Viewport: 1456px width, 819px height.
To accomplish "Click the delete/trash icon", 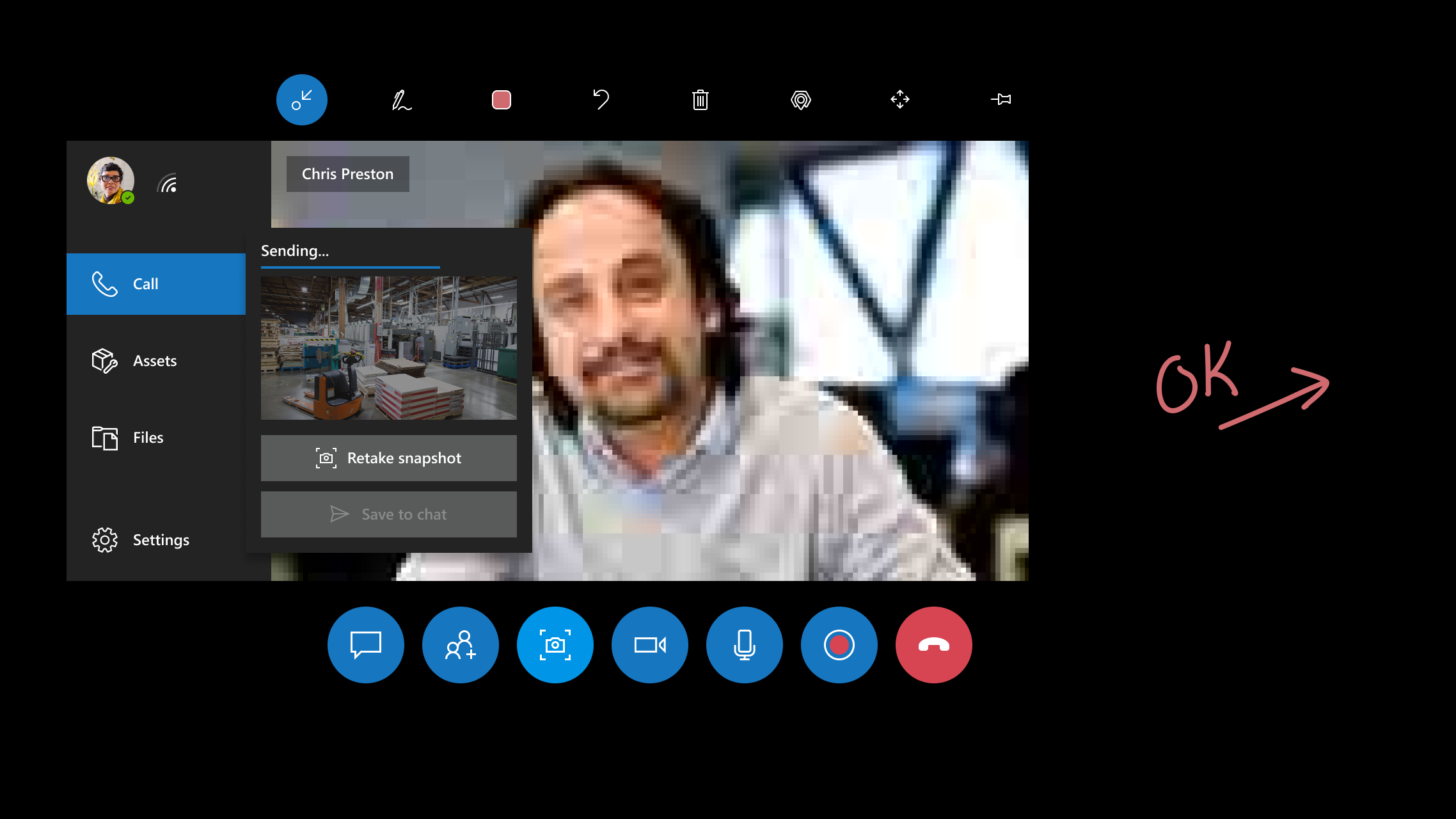I will [700, 100].
